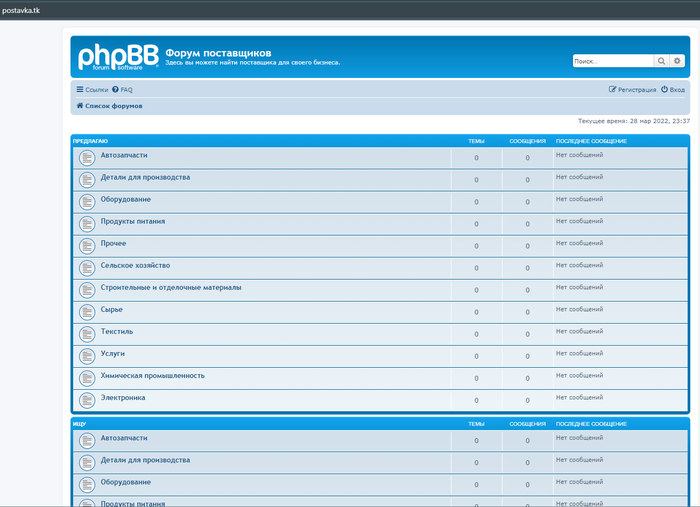Click the postavka.tk address text
Image resolution: width=700 pixels, height=507 pixels.
tap(21, 10)
